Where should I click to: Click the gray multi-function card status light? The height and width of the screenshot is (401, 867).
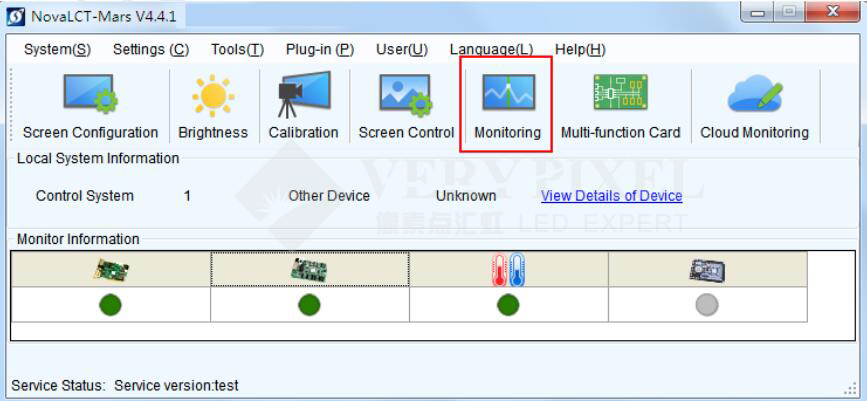[707, 305]
